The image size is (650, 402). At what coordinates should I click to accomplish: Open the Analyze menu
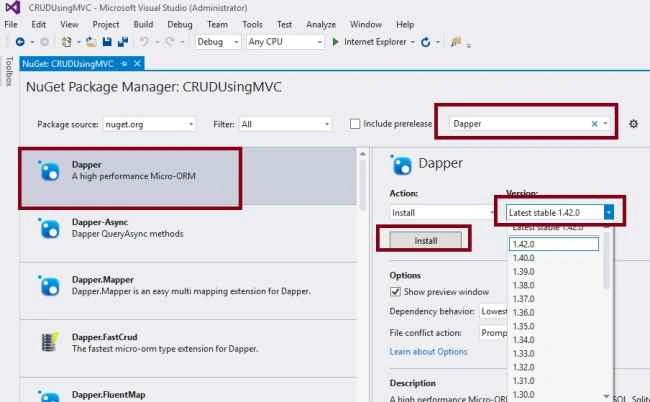(x=321, y=24)
